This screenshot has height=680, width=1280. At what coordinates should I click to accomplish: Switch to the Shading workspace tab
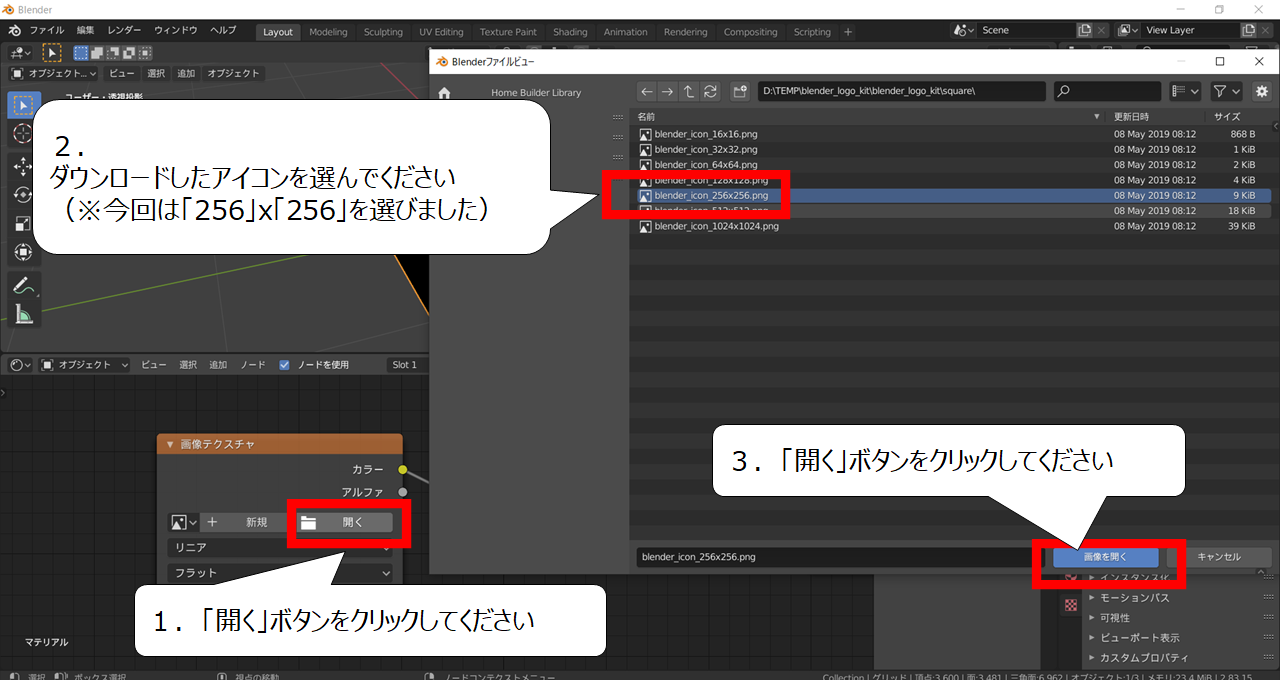[570, 32]
